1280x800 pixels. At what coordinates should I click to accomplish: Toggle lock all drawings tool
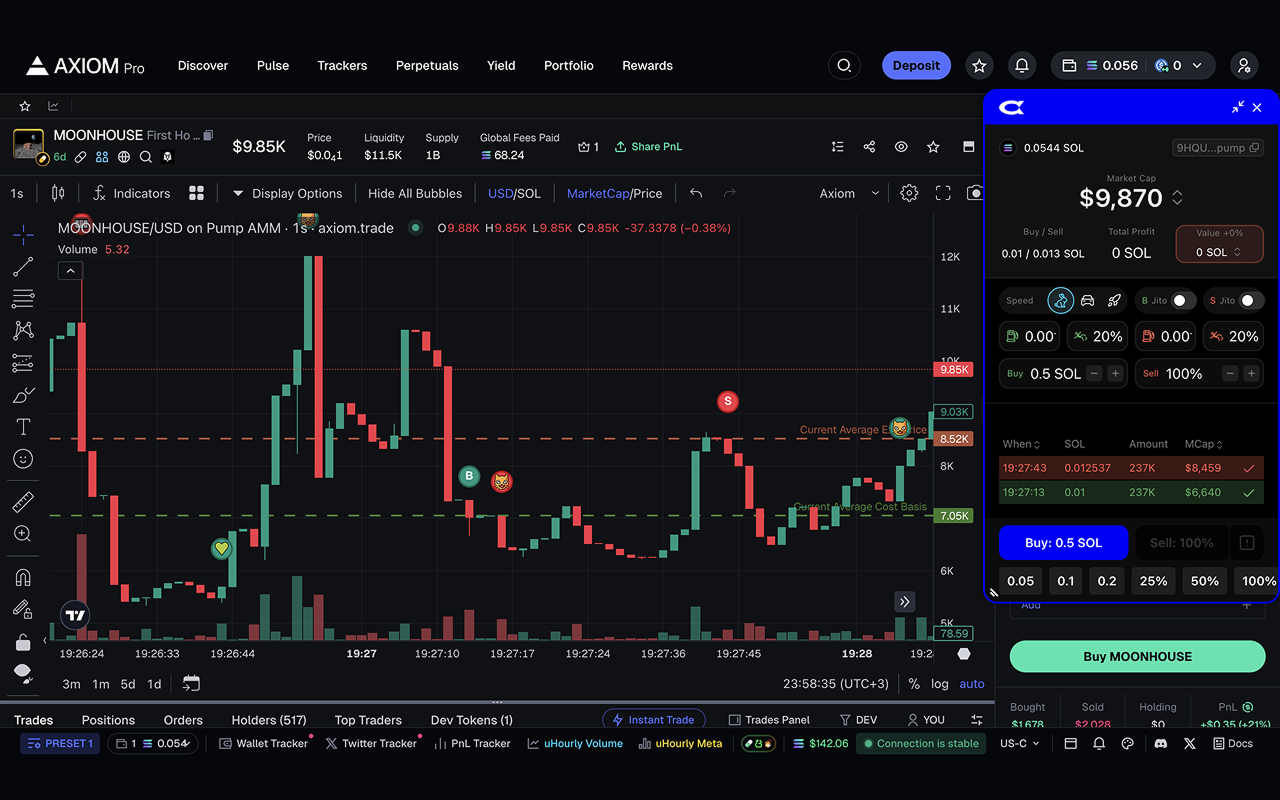pyautogui.click(x=23, y=641)
